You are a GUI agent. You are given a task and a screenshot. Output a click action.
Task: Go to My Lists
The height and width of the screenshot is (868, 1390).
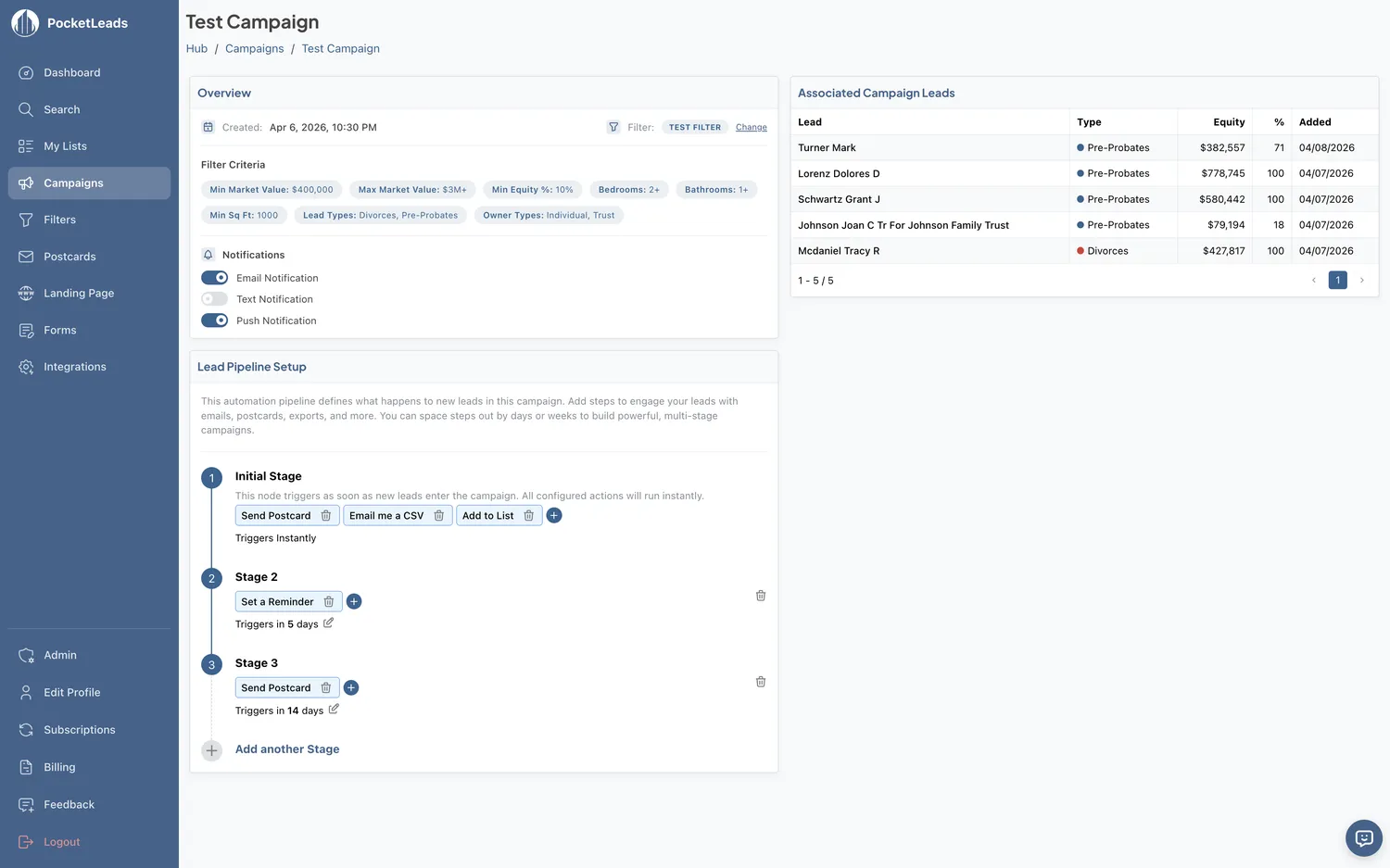[x=89, y=146]
